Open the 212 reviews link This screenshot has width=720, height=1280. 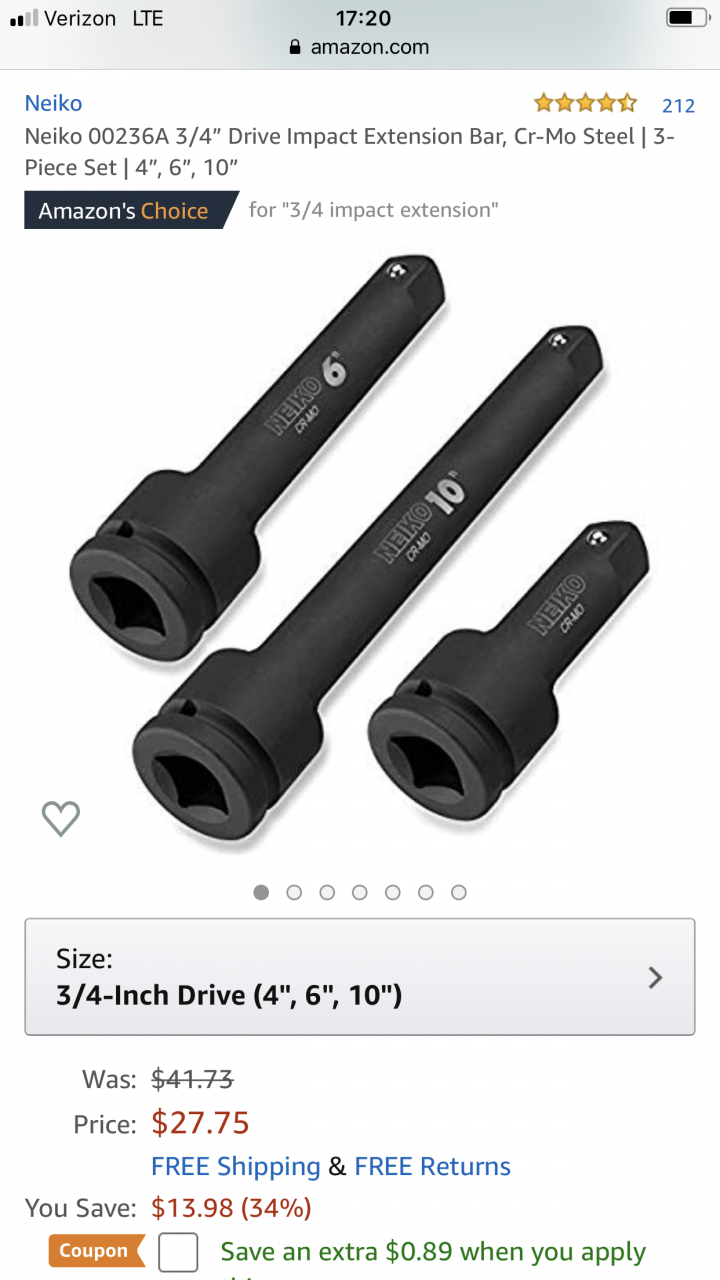678,105
